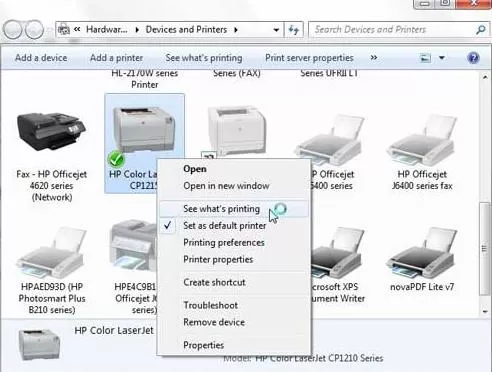The image size is (492, 372).
Task: Click the Fax - HP Officejet 4620 printer icon
Action: click(x=52, y=131)
